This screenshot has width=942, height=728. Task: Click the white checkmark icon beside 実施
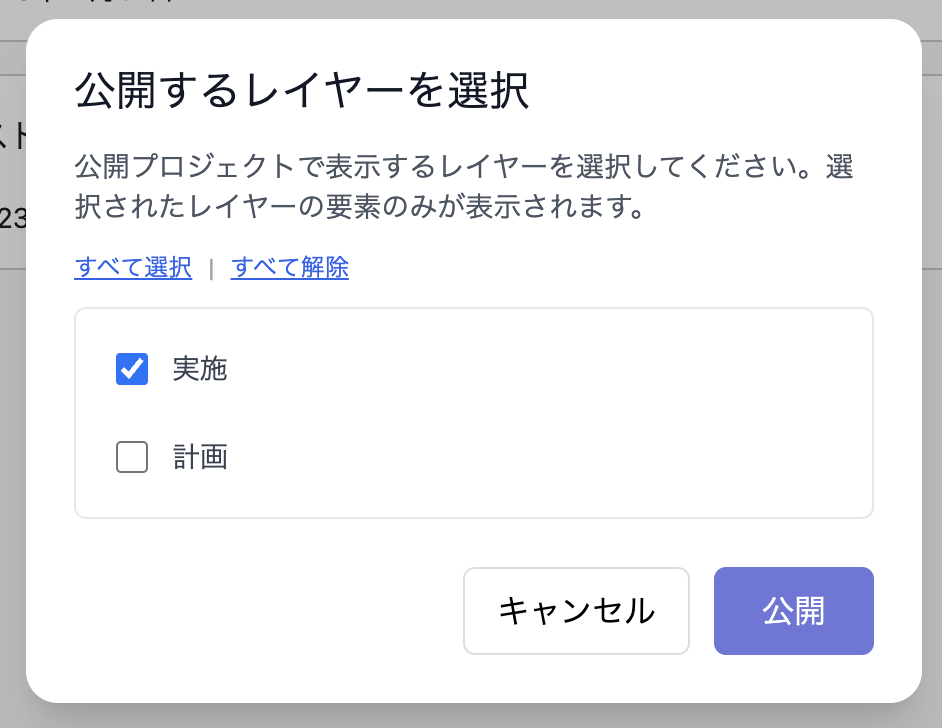[x=132, y=370]
